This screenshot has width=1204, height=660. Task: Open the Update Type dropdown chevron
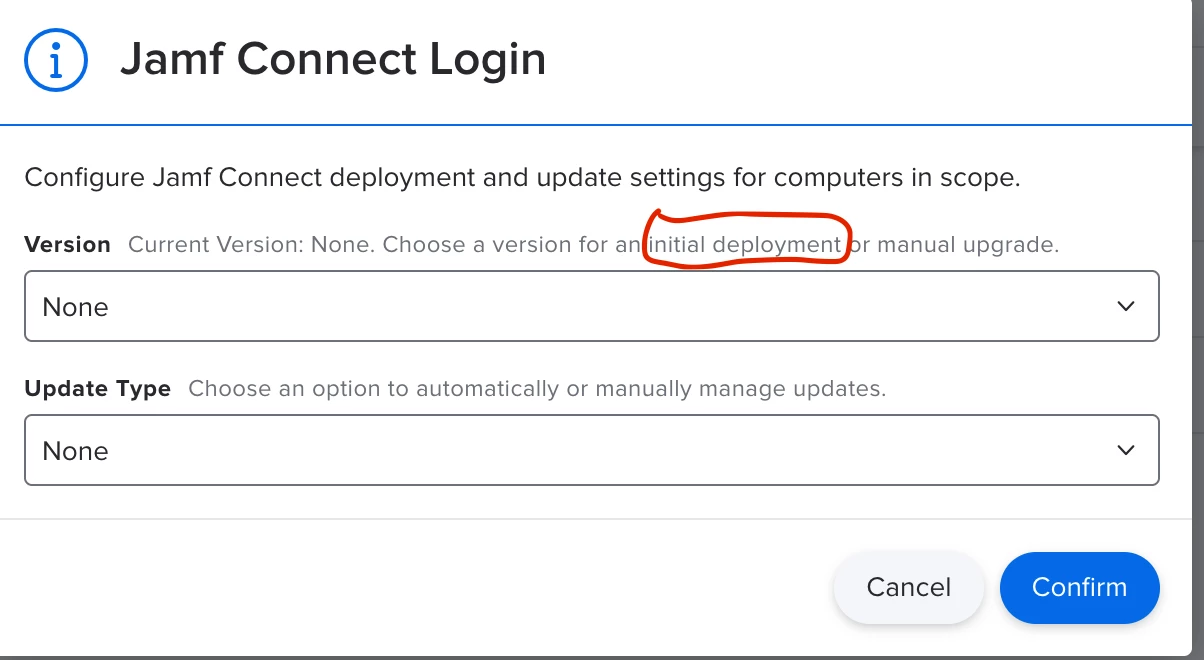click(1126, 450)
